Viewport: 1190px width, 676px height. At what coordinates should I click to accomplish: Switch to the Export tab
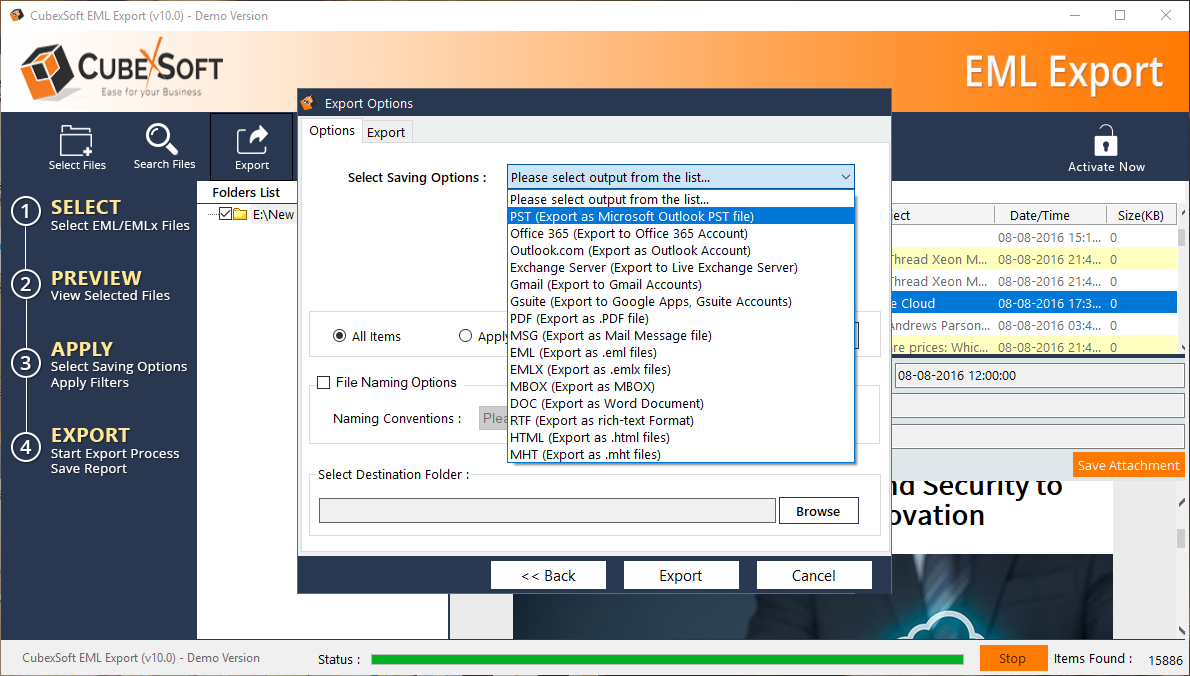point(386,132)
